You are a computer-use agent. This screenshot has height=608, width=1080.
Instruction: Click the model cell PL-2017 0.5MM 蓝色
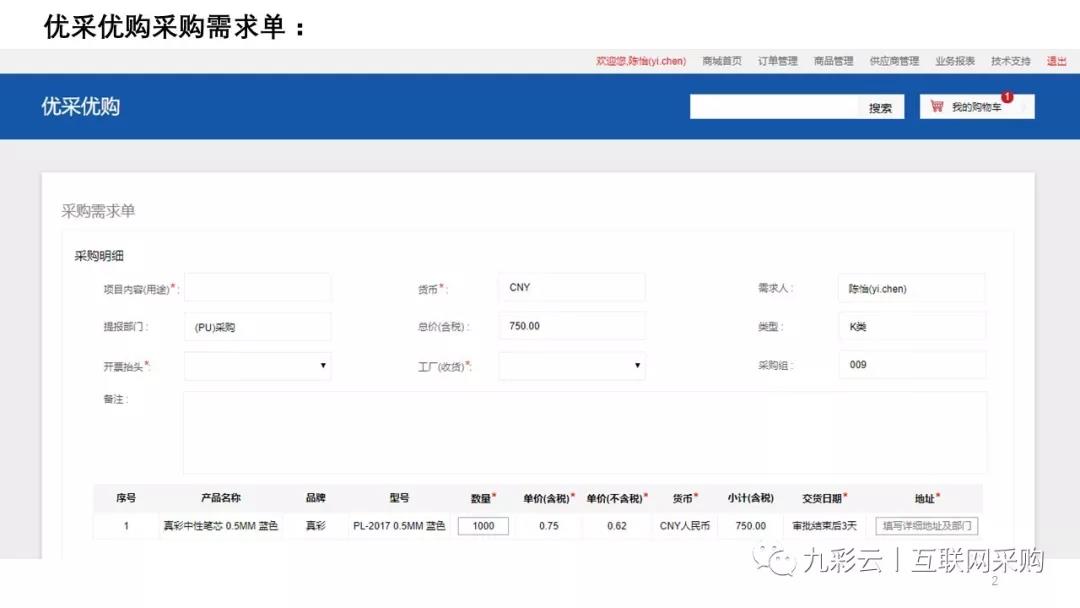(399, 526)
